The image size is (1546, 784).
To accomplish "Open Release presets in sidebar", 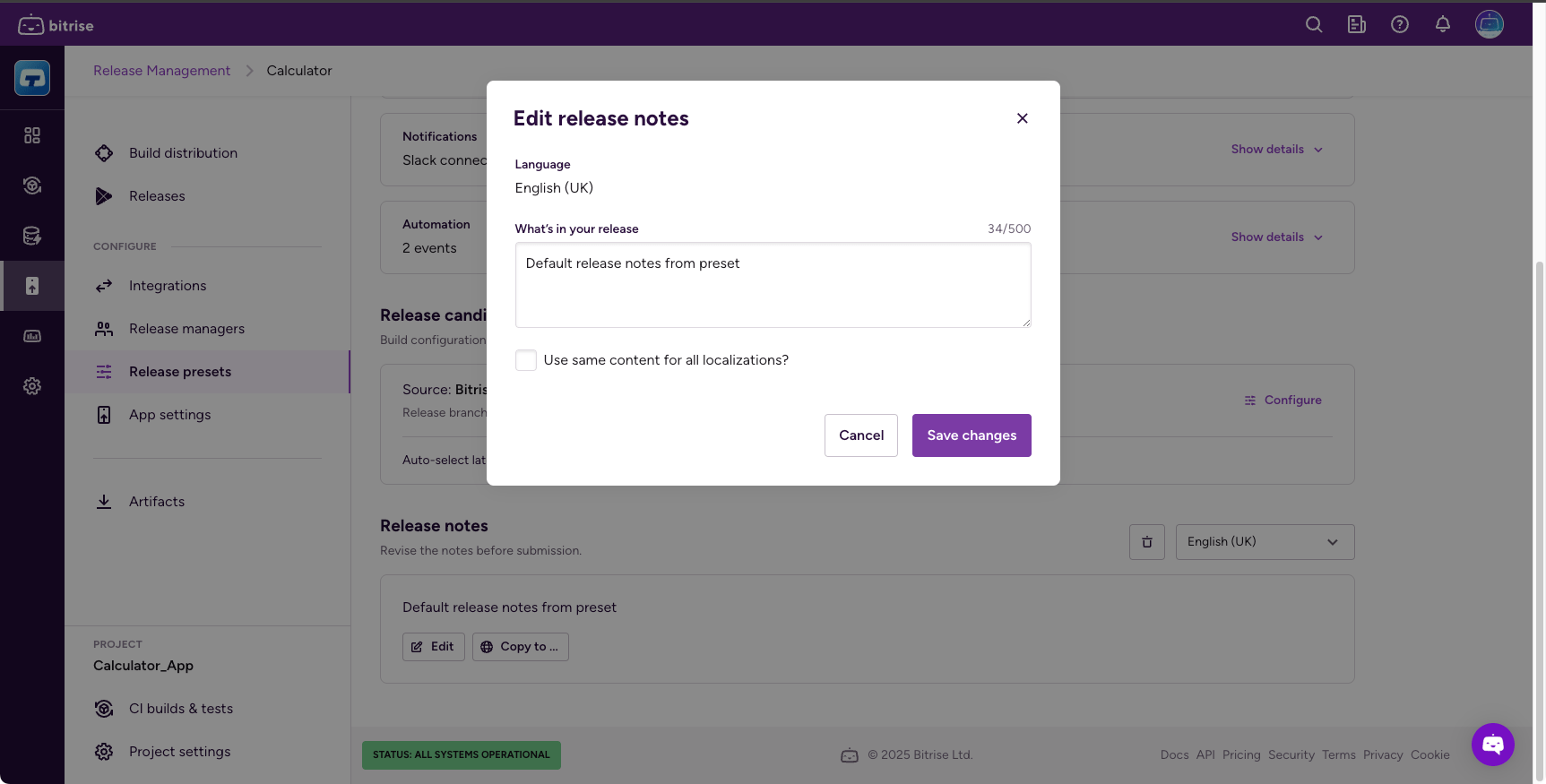I will click(180, 372).
